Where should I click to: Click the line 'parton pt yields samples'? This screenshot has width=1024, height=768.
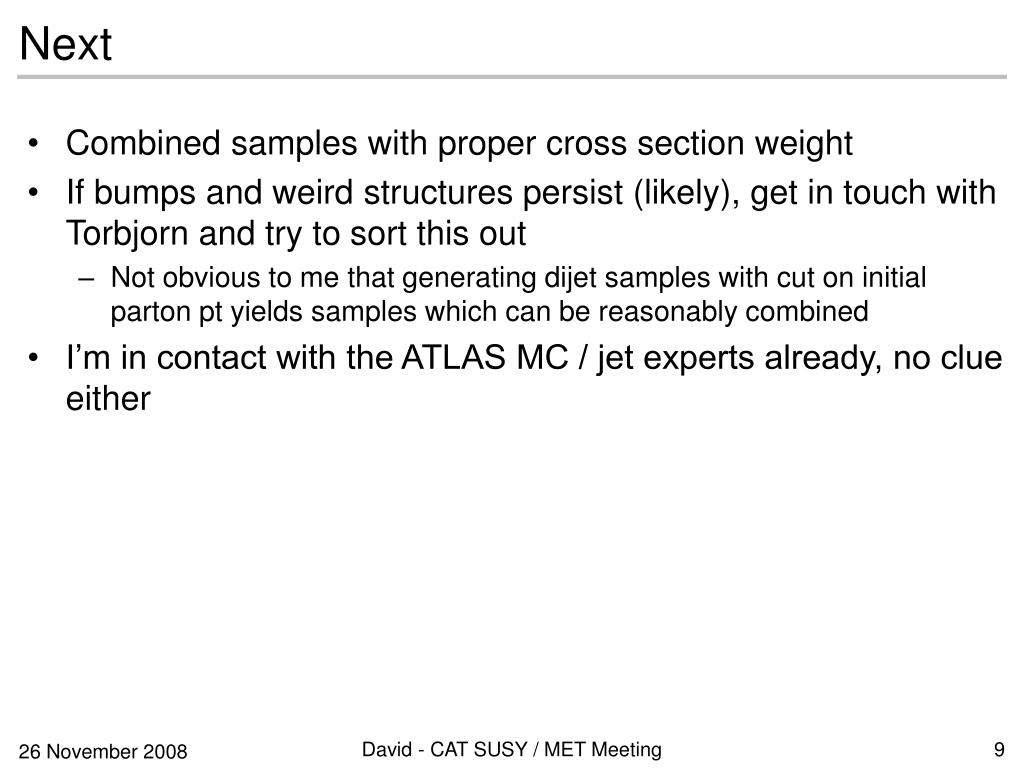pos(489,312)
